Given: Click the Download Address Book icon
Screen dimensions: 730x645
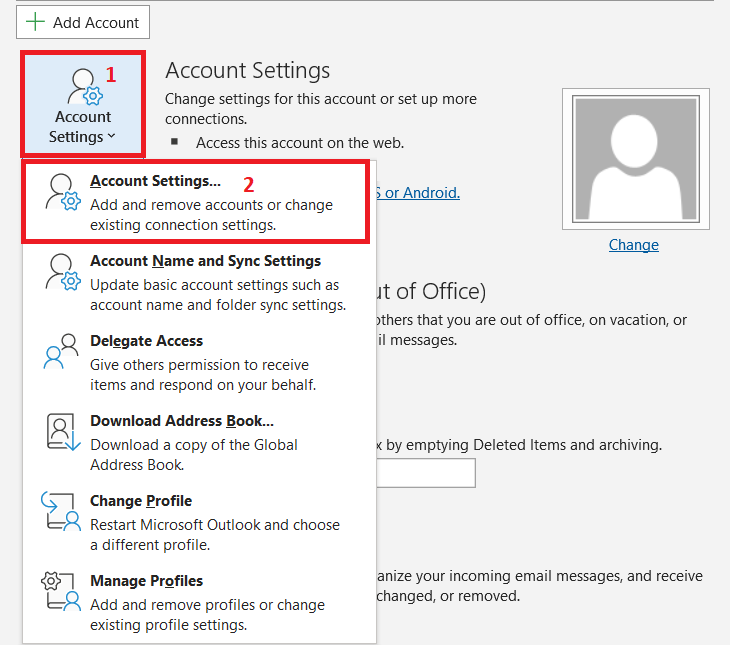Looking at the screenshot, I should [60, 431].
